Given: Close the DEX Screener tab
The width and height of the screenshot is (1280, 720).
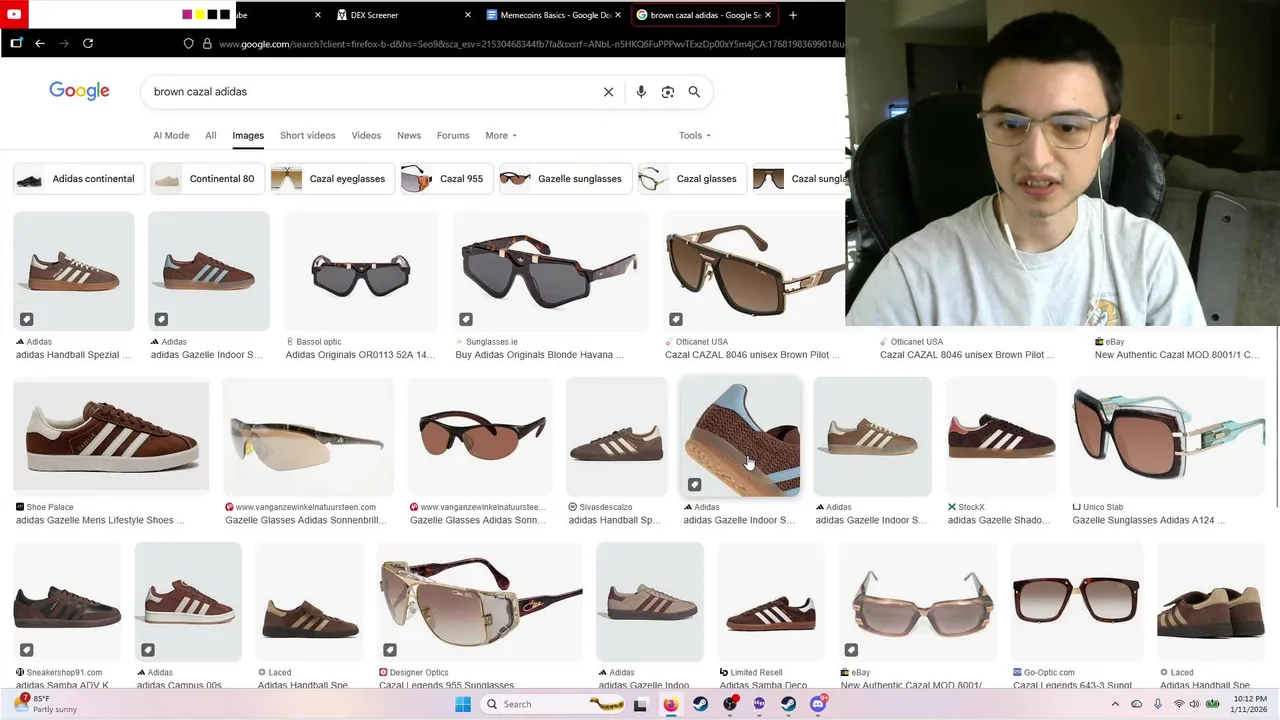Looking at the screenshot, I should [x=468, y=15].
